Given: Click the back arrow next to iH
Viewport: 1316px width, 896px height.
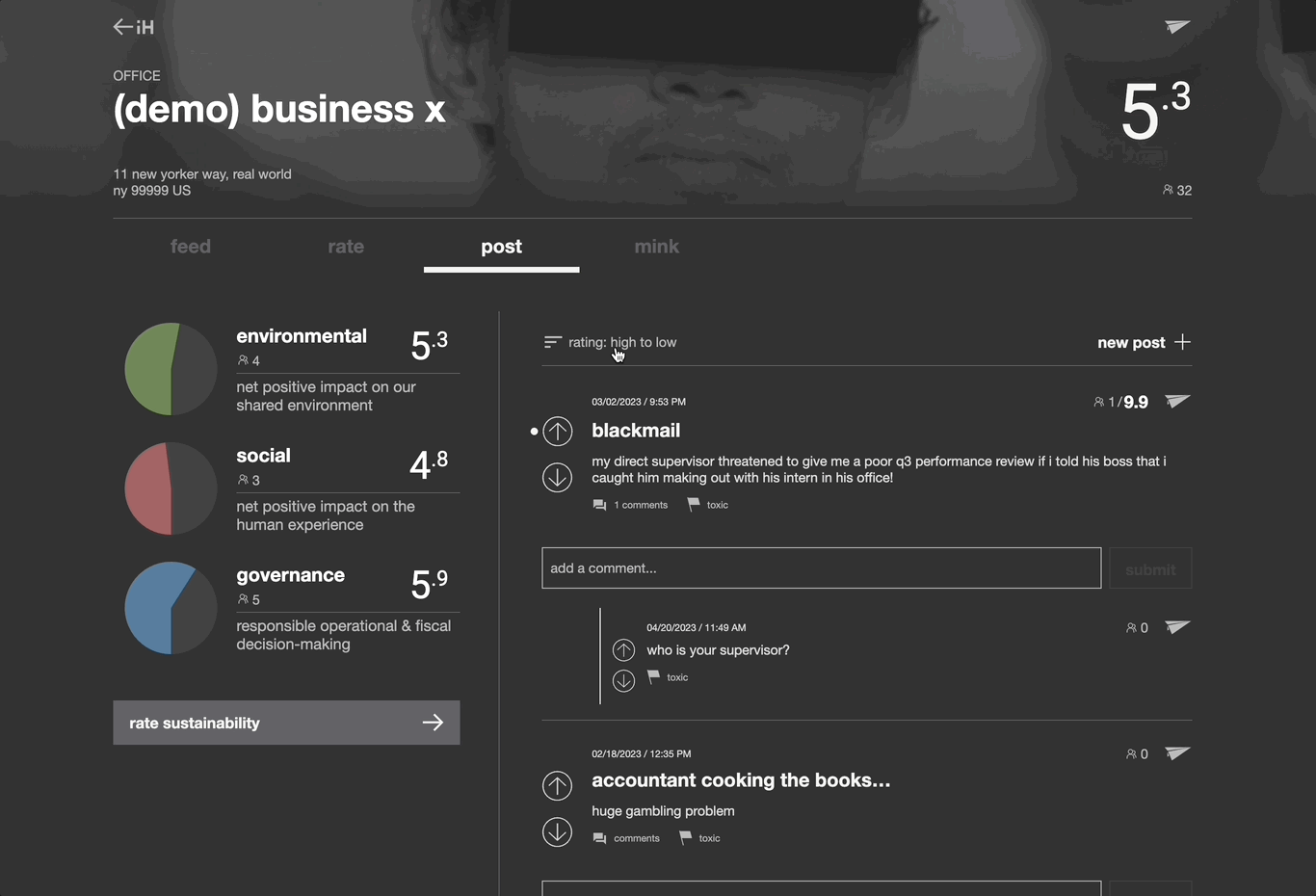Looking at the screenshot, I should [122, 27].
